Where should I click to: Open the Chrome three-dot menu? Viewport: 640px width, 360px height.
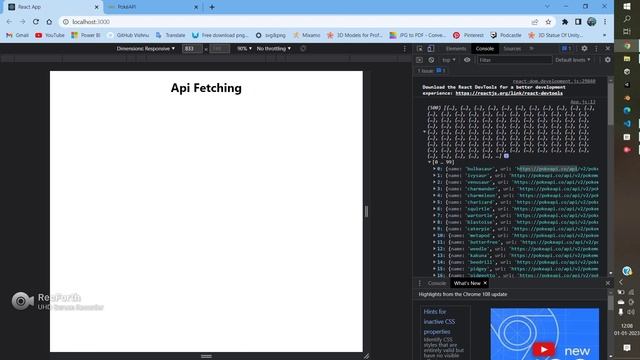point(605,22)
